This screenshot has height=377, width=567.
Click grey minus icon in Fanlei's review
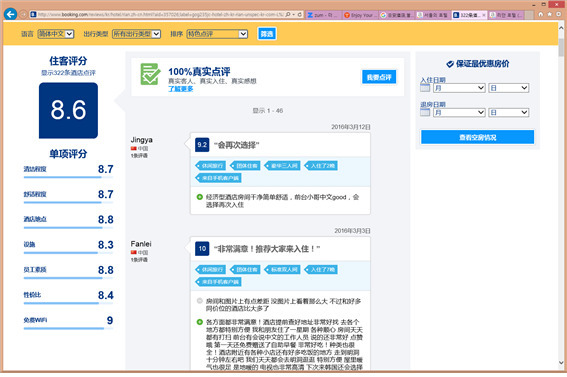pos(199,301)
